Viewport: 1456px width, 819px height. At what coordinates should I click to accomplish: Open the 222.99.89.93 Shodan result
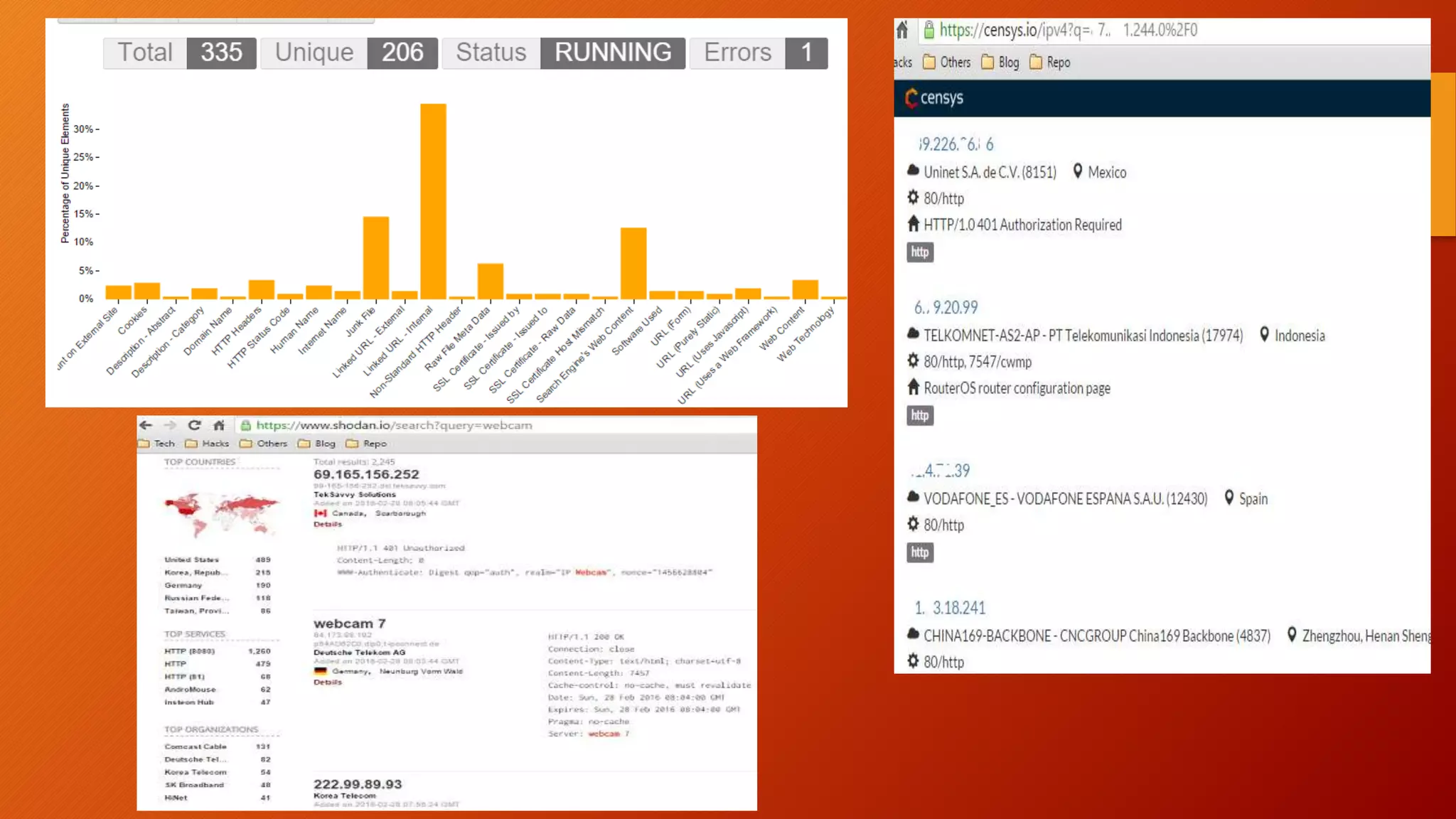click(358, 784)
